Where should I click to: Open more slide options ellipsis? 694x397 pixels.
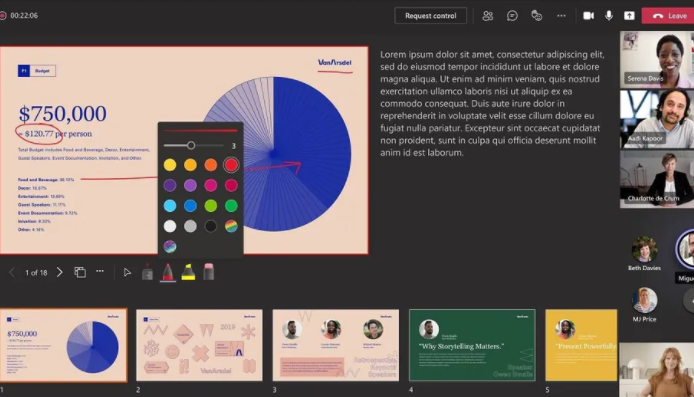(x=100, y=271)
